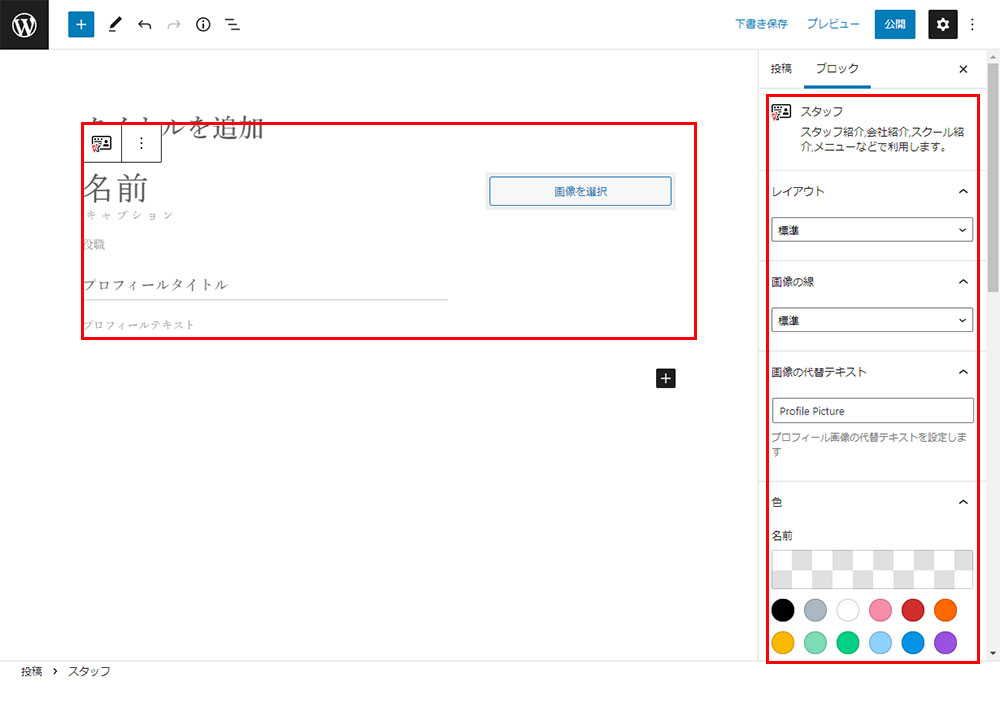The image size is (1000, 707).
Task: Open the info details icon
Action: point(203,24)
